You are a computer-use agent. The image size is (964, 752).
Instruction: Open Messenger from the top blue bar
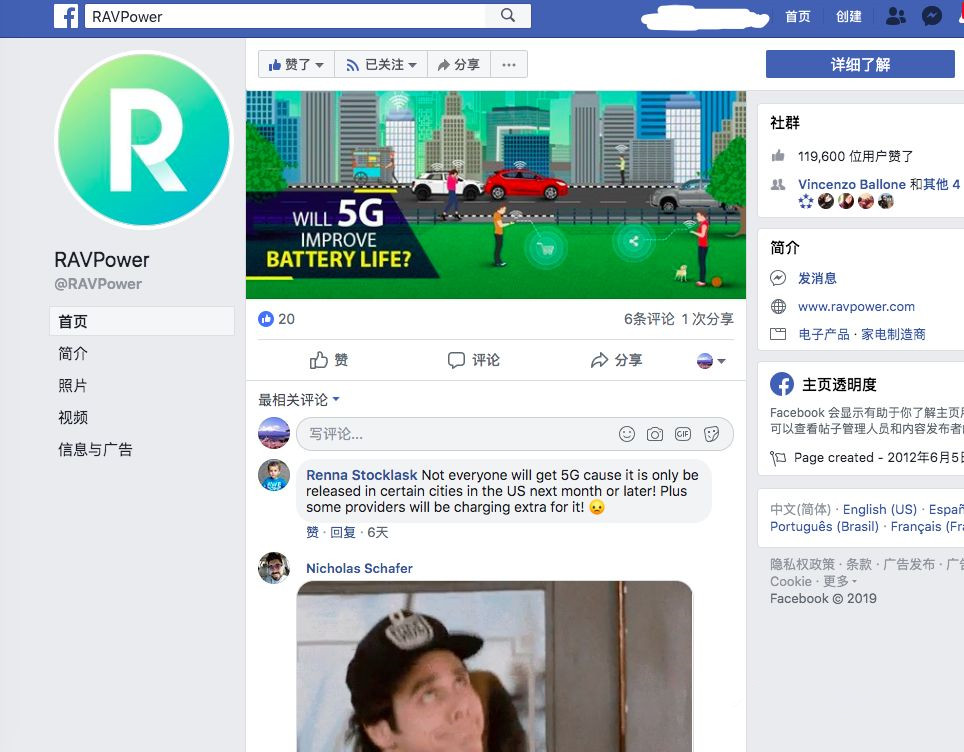click(x=931, y=16)
